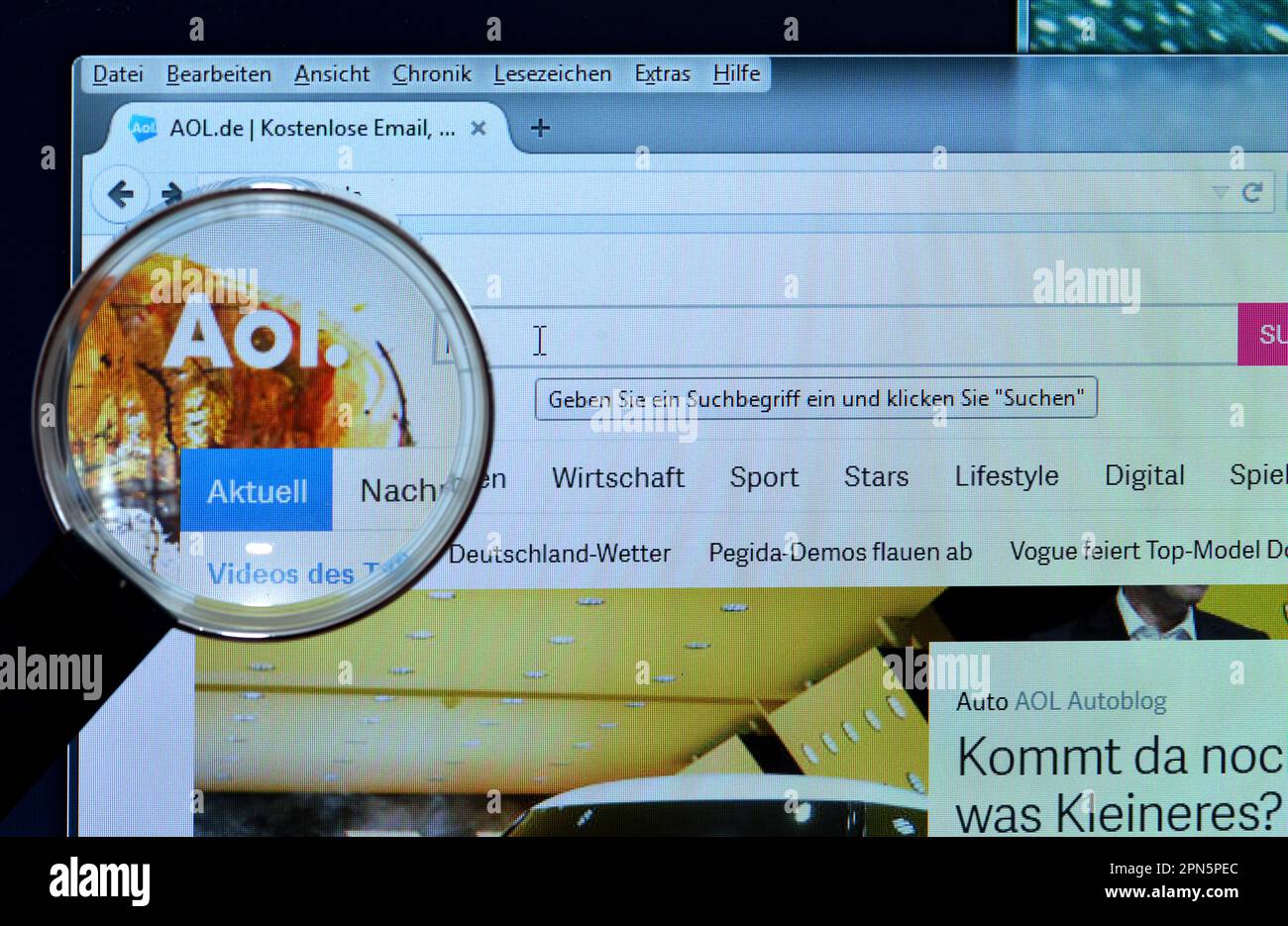Open the AOL Autoblog link
This screenshot has width=1288, height=926.
(x=1091, y=702)
